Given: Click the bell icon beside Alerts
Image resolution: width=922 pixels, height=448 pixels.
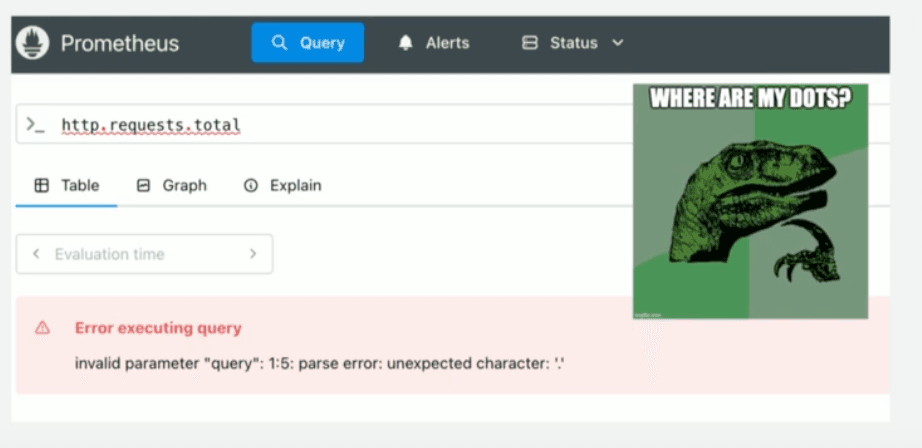Looking at the screenshot, I should [406, 43].
